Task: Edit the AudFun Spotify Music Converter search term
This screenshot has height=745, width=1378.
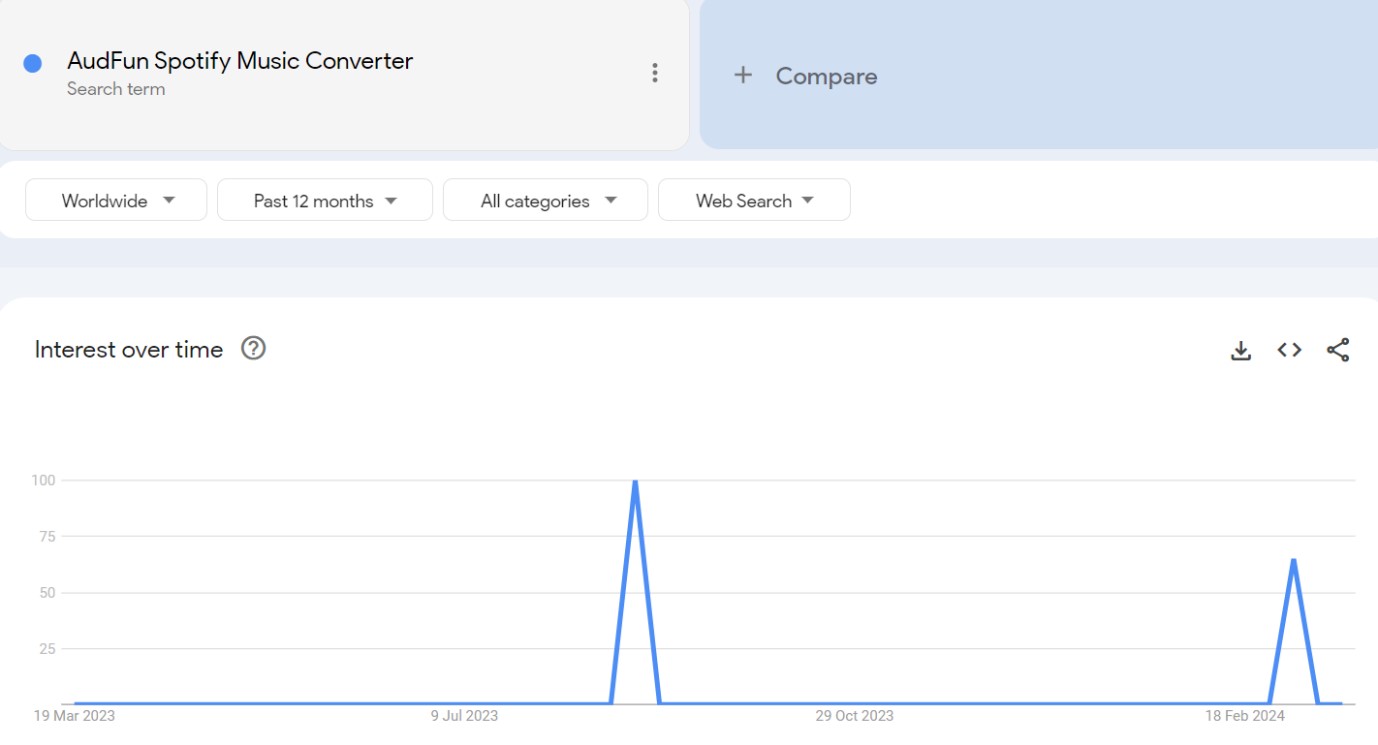Action: click(x=240, y=61)
